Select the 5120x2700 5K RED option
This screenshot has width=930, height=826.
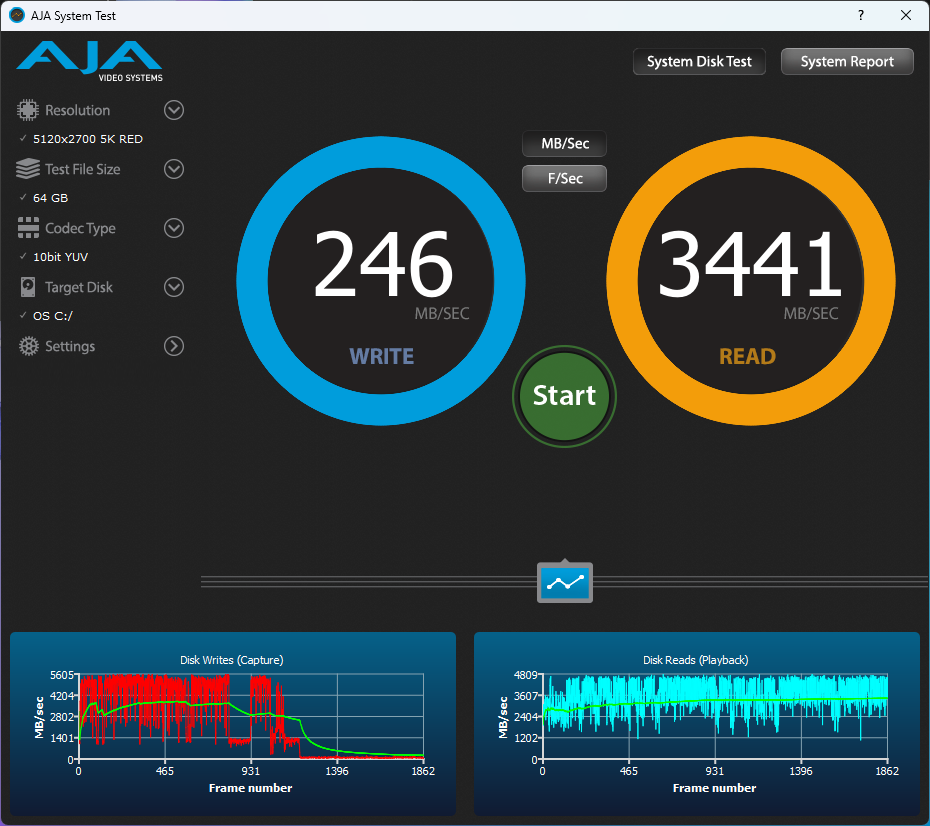(87, 139)
